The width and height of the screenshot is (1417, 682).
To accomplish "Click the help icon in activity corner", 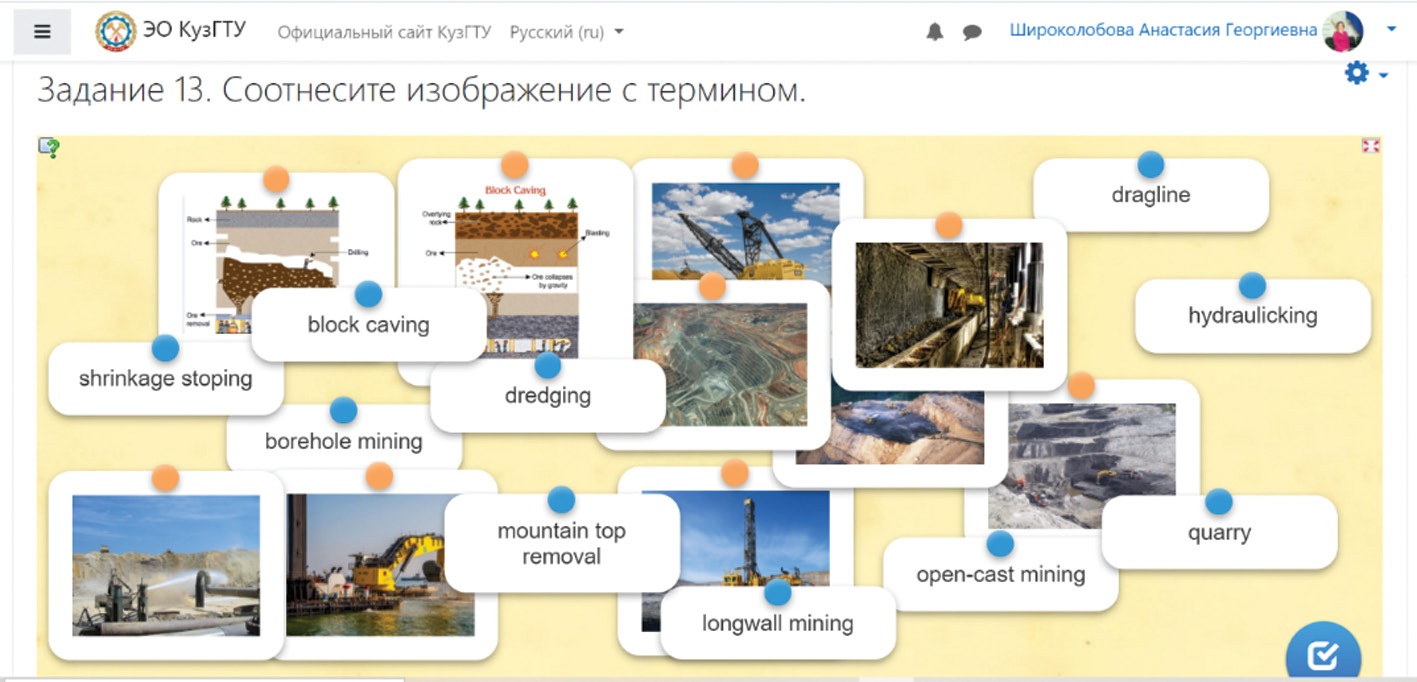I will coord(49,148).
